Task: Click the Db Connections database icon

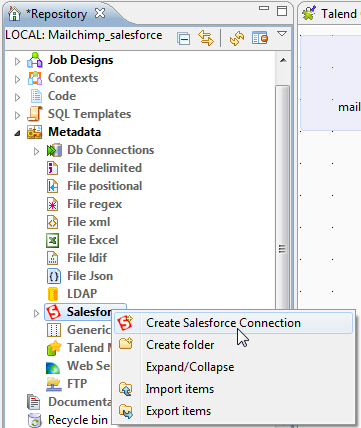Action: [x=54, y=150]
